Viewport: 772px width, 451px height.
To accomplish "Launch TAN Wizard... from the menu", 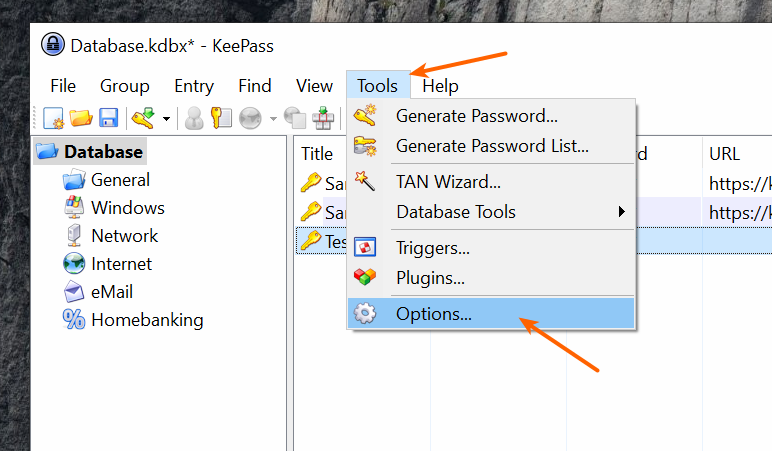I will pos(448,182).
